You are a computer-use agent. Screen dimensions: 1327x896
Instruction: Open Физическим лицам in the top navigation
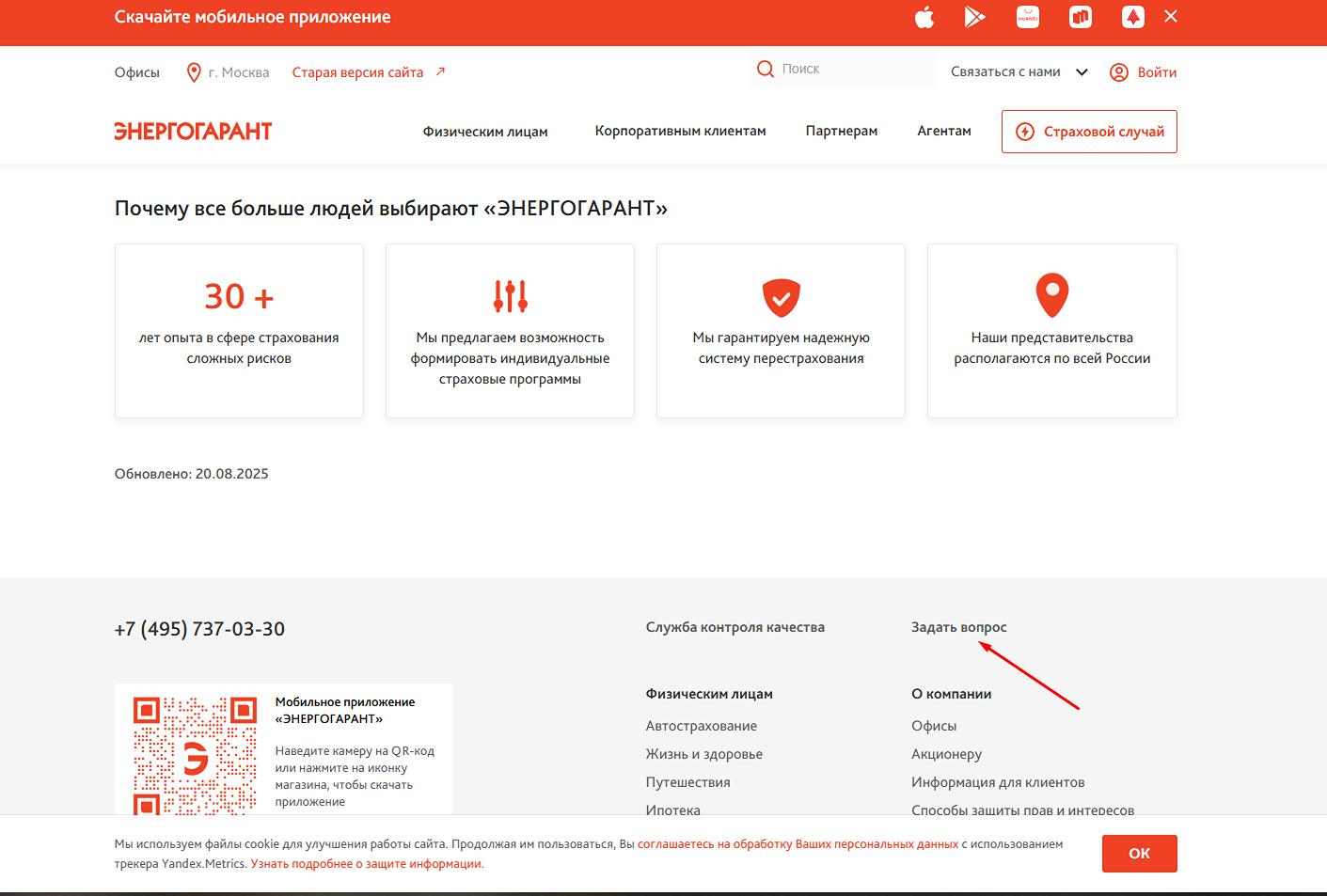point(485,132)
